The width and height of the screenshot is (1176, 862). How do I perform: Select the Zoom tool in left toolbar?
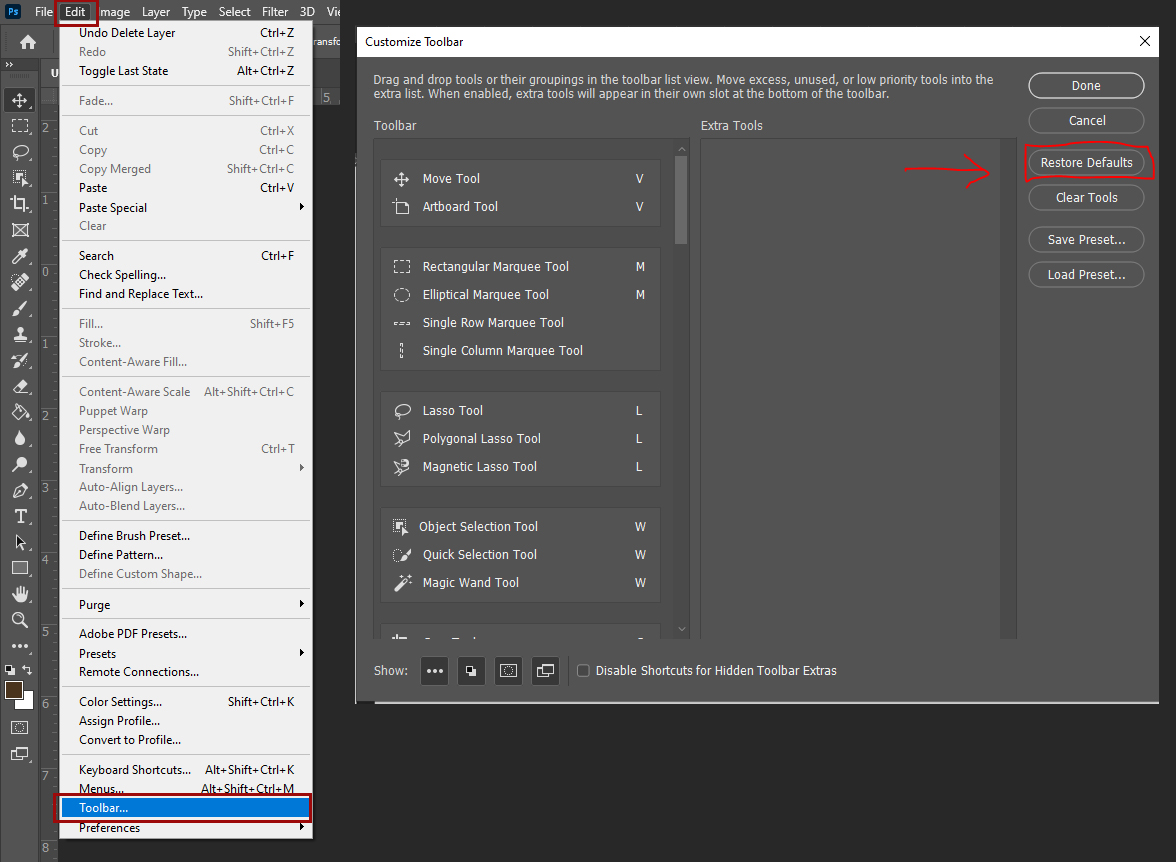click(20, 620)
